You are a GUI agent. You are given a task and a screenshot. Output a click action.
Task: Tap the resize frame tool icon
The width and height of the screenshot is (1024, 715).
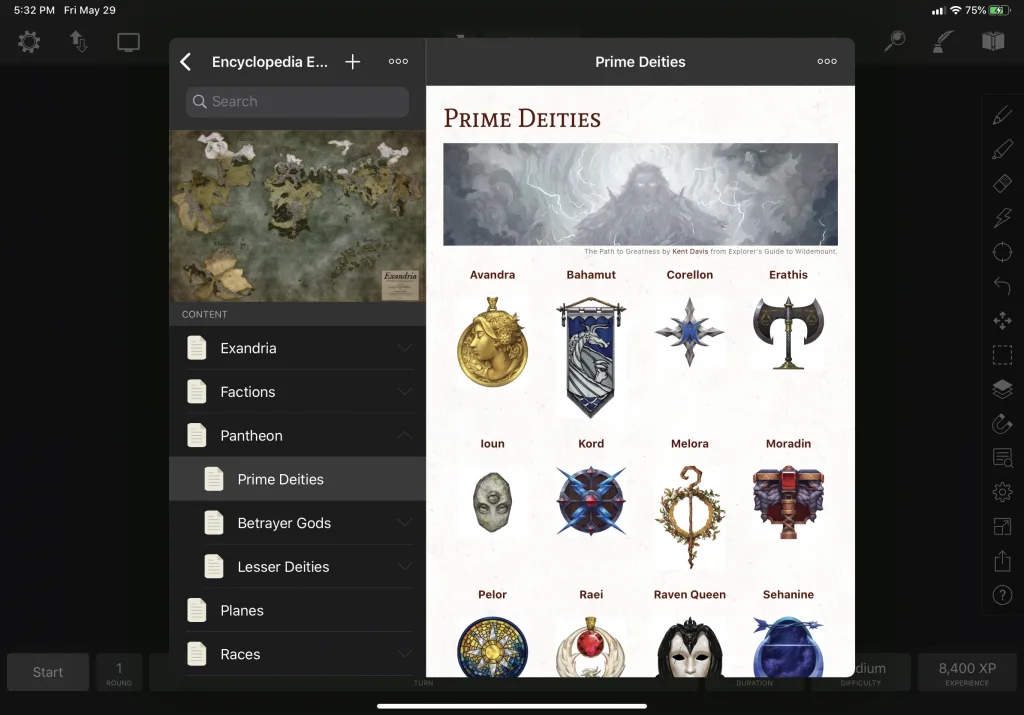click(x=1002, y=526)
